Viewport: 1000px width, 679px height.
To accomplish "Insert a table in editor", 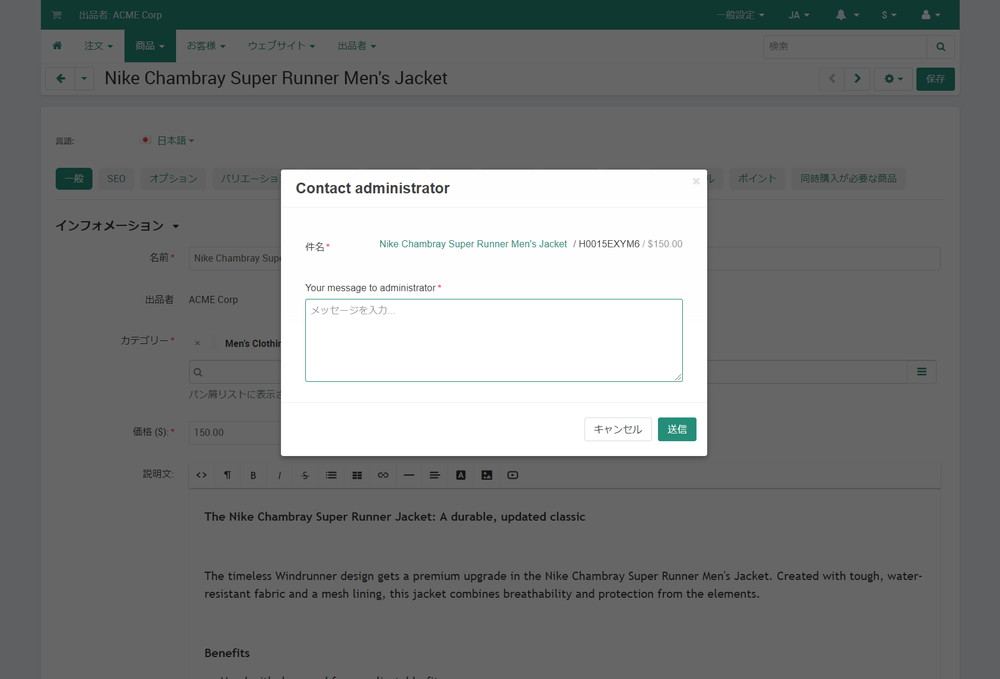I will click(x=357, y=475).
